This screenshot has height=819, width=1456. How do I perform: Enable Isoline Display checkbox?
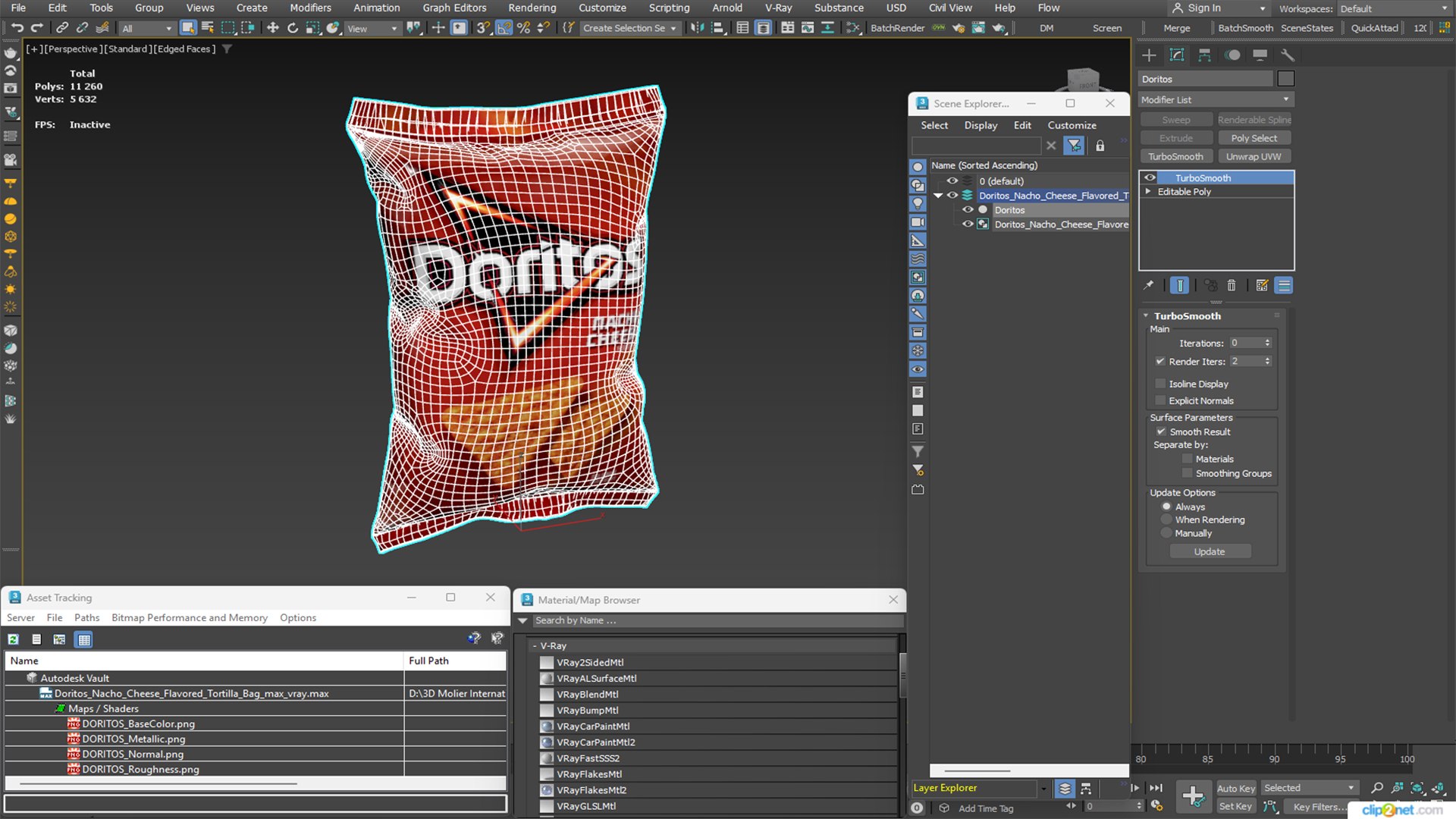(x=1159, y=384)
